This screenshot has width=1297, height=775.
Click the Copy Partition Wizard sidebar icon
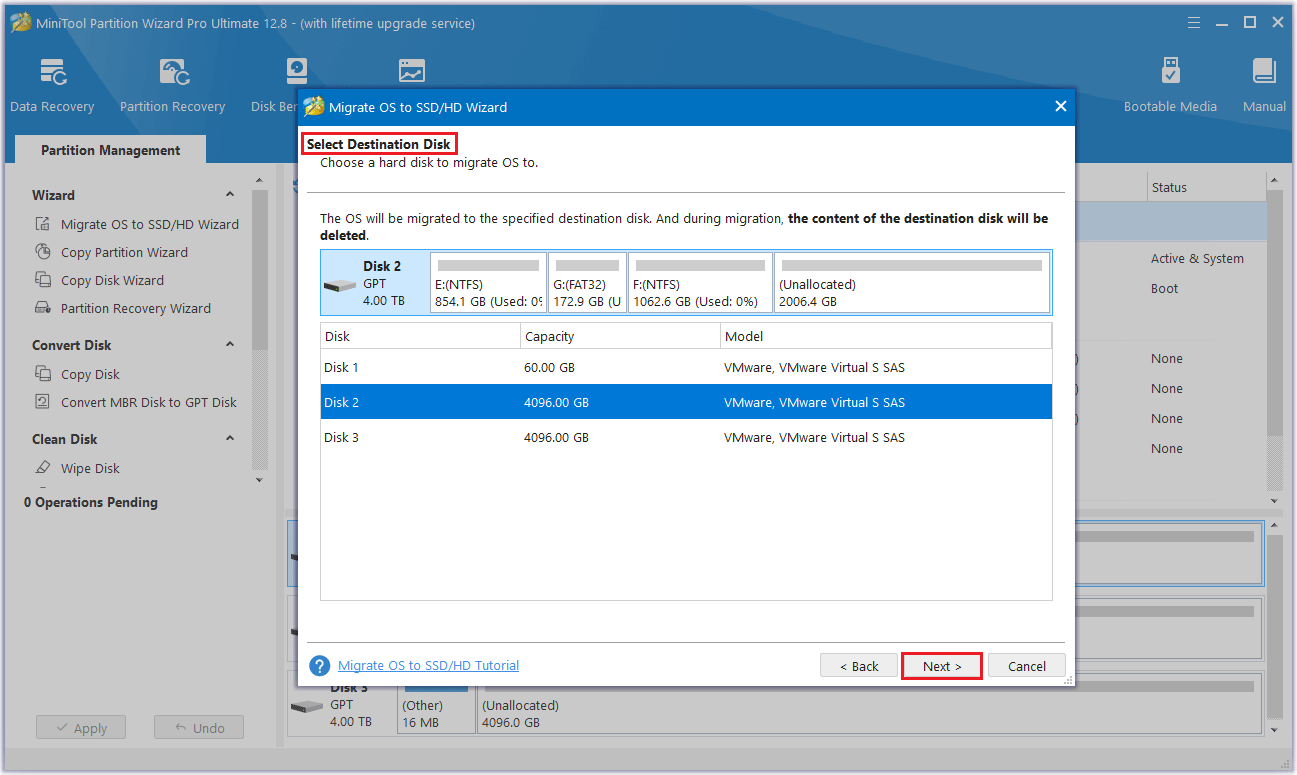[x=43, y=252]
